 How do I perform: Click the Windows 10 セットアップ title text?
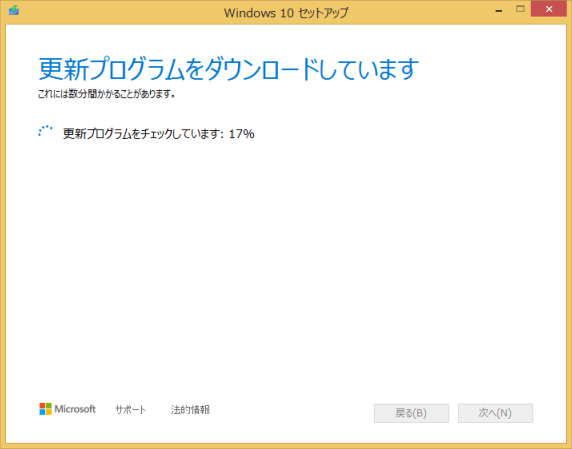pos(286,13)
